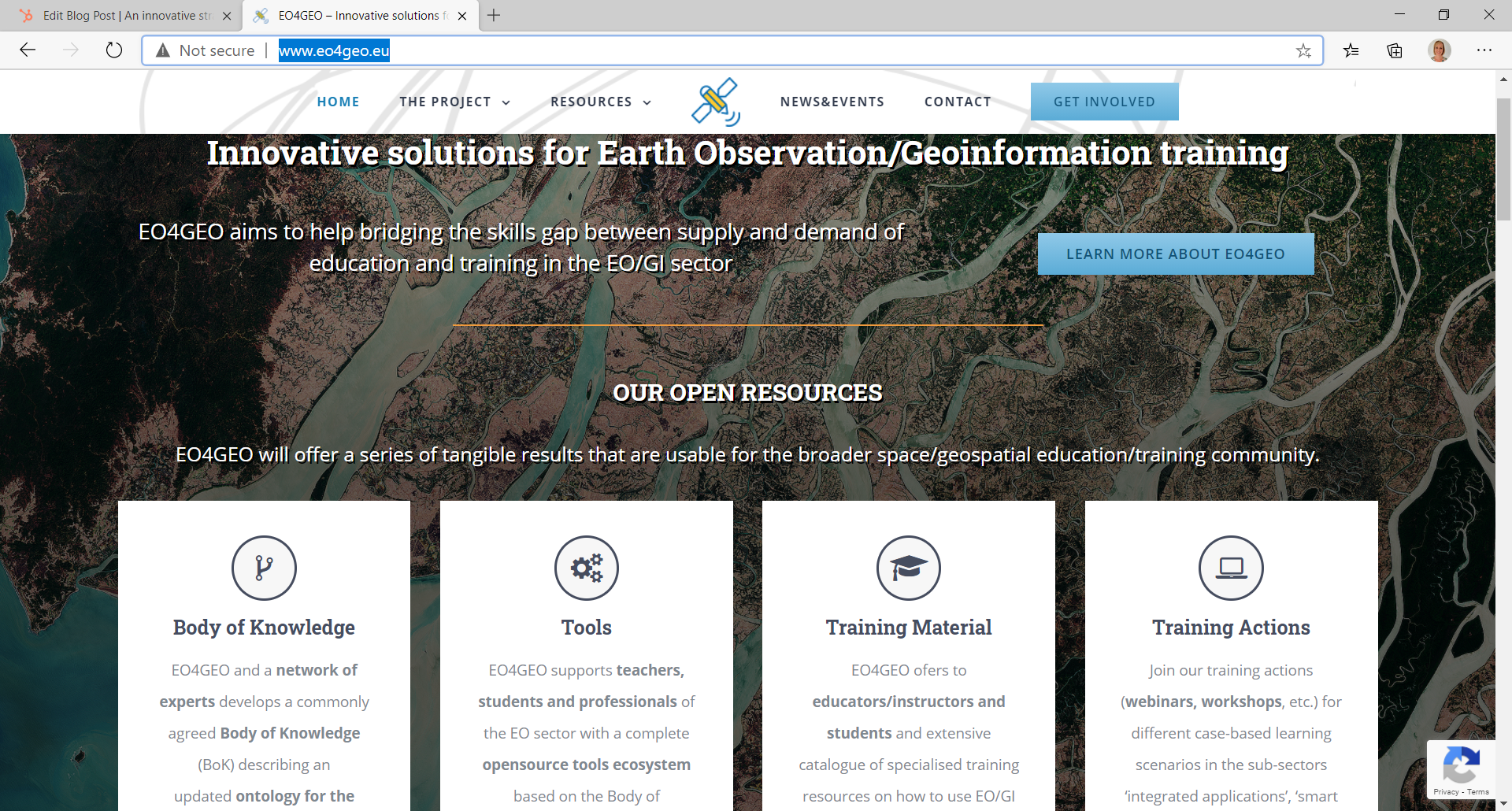This screenshot has width=1512, height=811.
Task: Open the RESOURCES dropdown
Action: tap(600, 101)
